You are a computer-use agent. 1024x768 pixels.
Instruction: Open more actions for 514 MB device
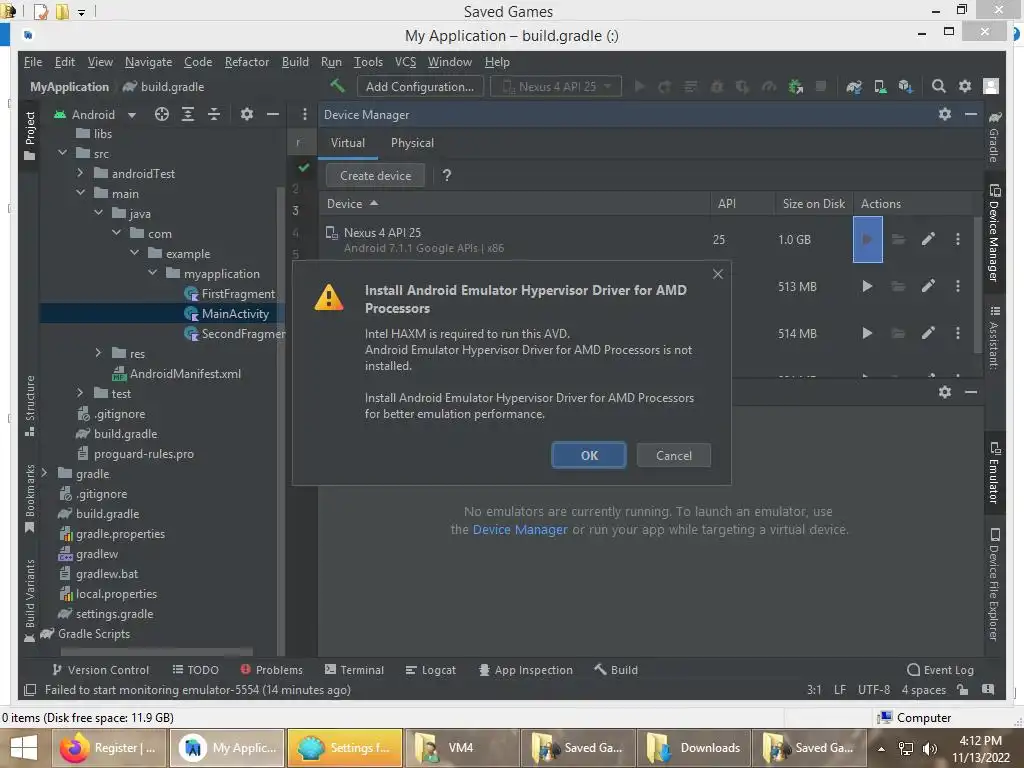coord(957,333)
